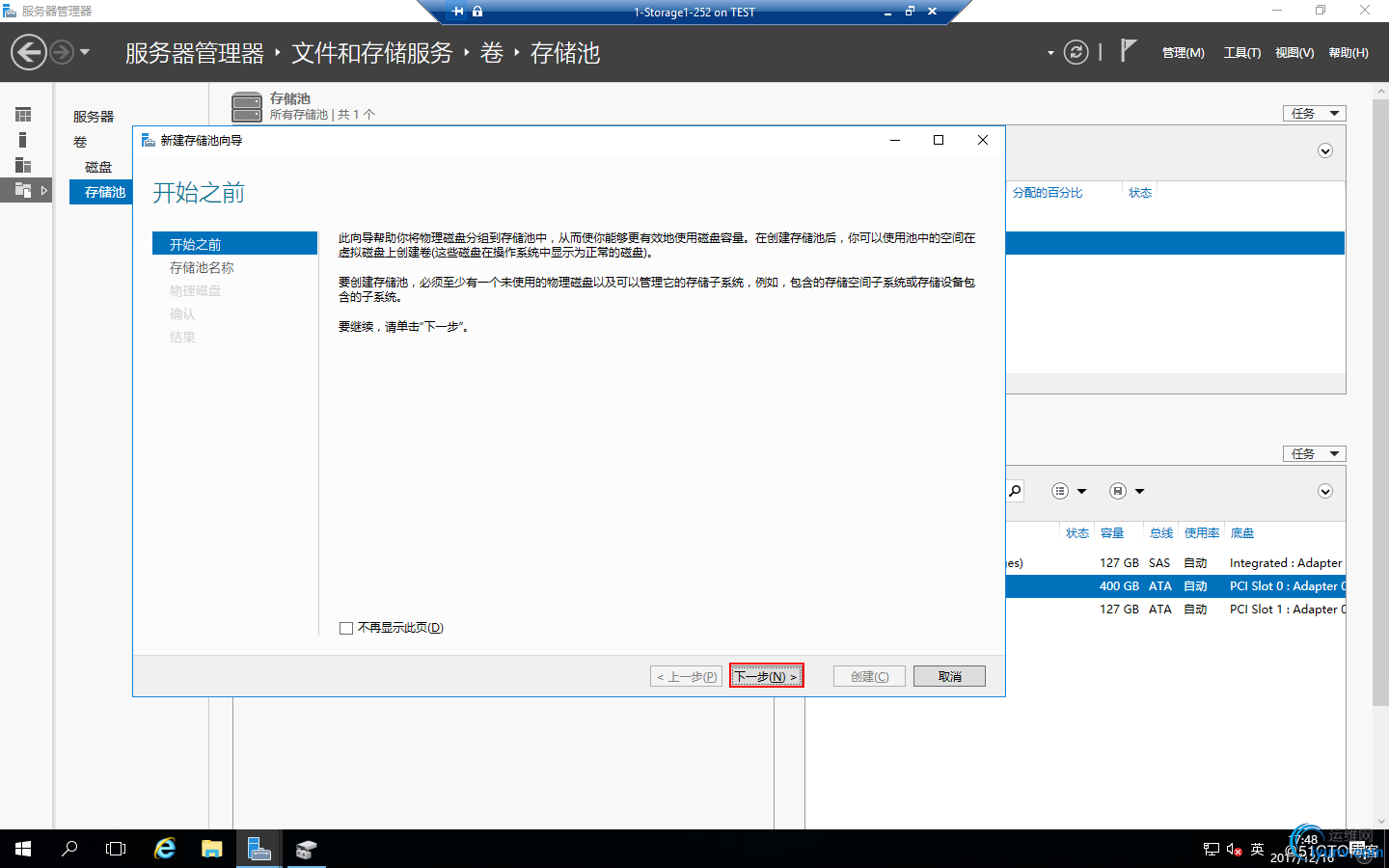Open the Windows Start menu
The height and width of the screenshot is (868, 1389).
[x=23, y=849]
